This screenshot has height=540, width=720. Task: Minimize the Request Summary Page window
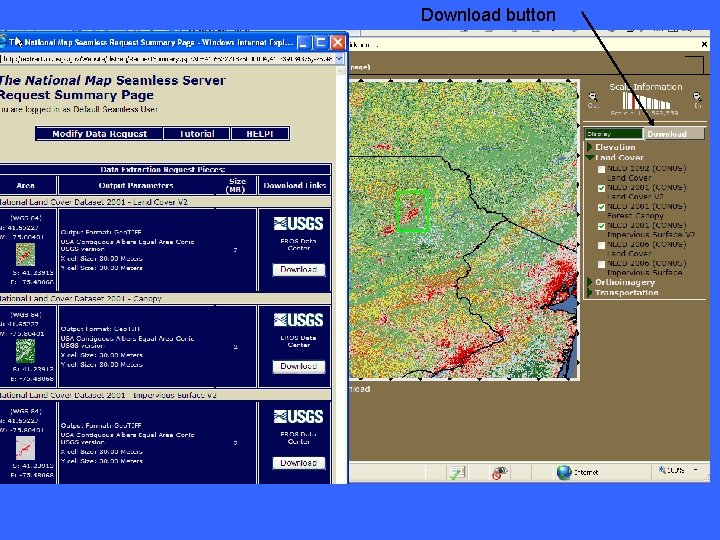[x=304, y=43]
